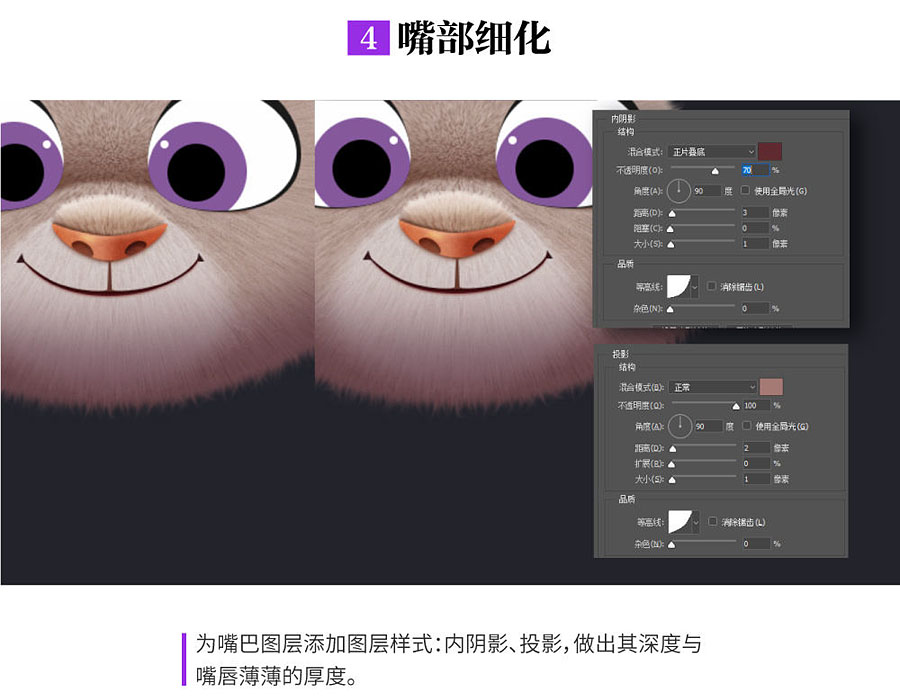Click the Inner Shadow distance field showing 3

point(754,212)
